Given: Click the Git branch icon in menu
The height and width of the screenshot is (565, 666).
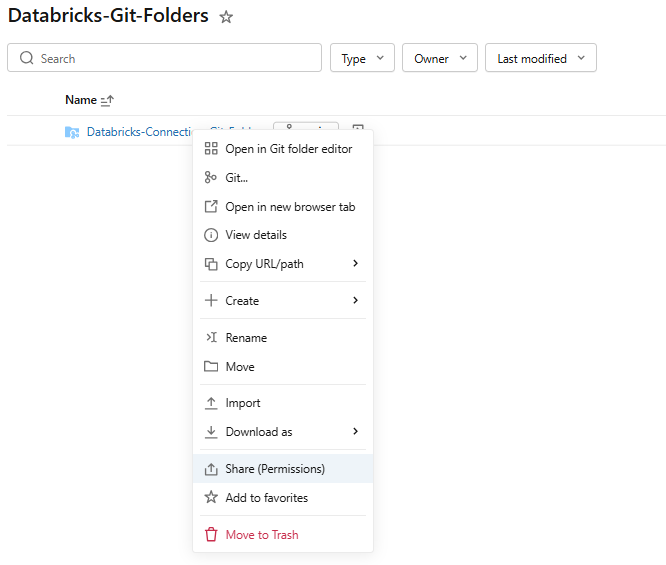Looking at the screenshot, I should point(211,177).
